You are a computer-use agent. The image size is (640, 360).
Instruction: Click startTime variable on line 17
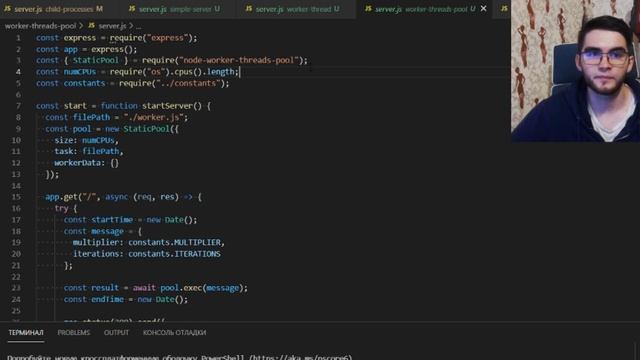point(112,220)
